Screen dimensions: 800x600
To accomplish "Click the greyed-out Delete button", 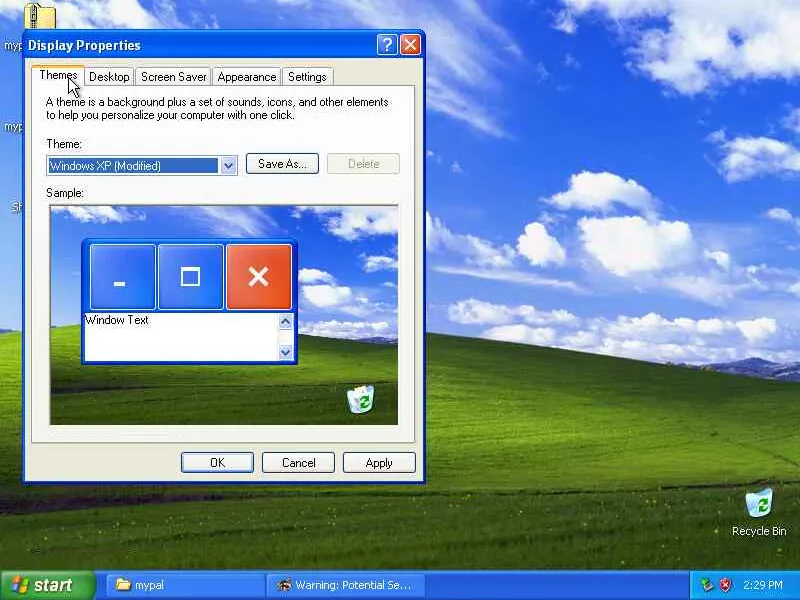I will click(363, 164).
